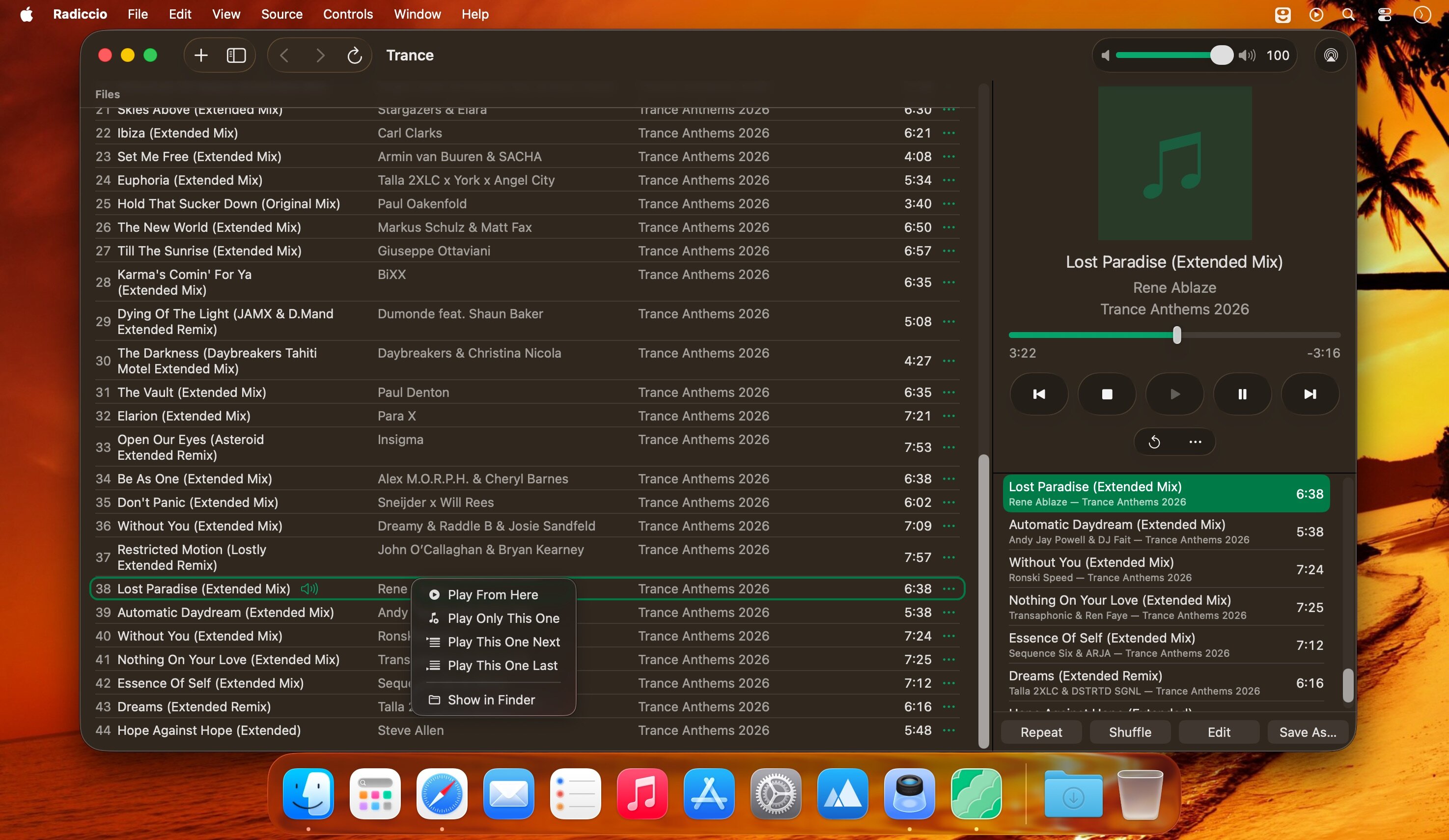
Task: Go back with the left chevron
Action: (284, 55)
